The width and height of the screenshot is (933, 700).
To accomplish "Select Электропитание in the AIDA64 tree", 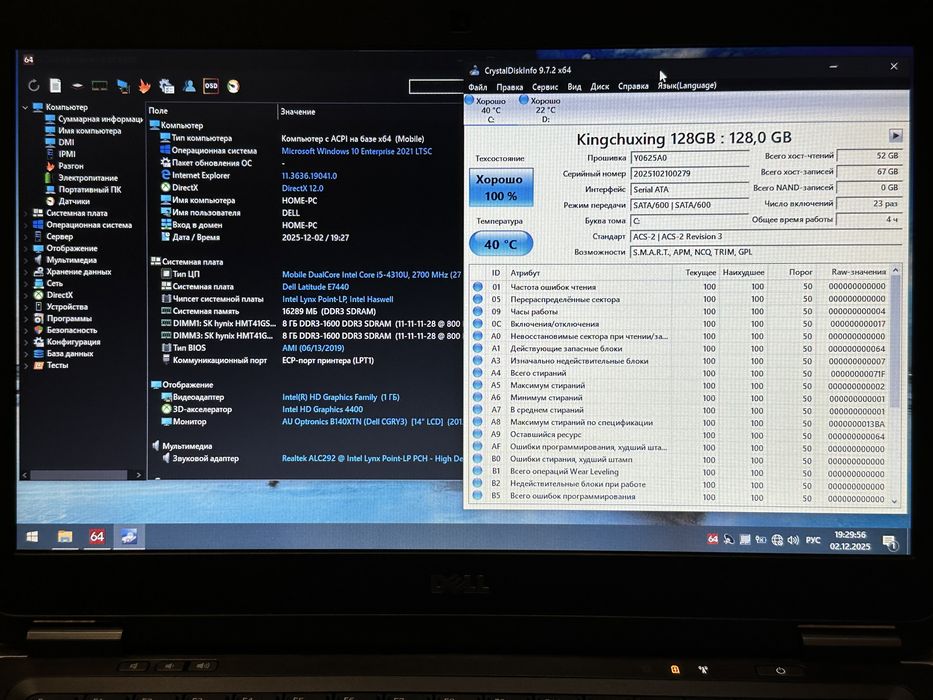I will point(88,178).
